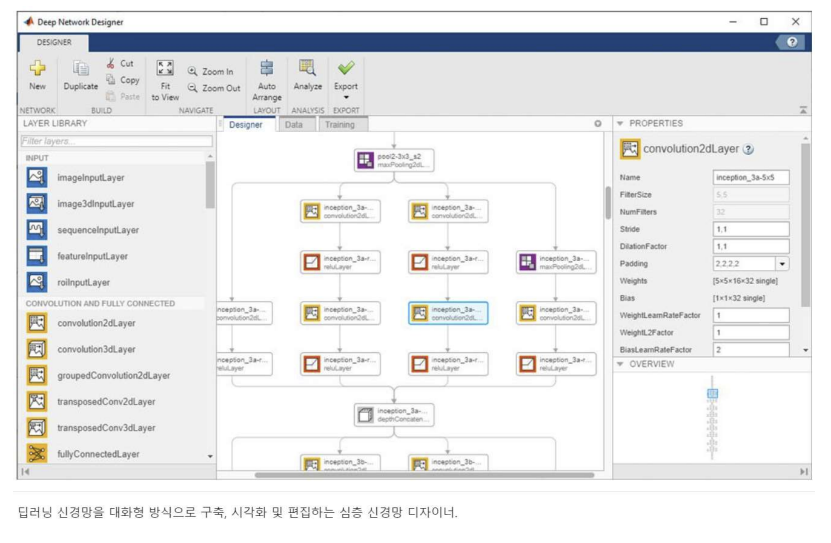Collapse the left panel via bottom arrow
This screenshot has width=831, height=543.
pos(25,471)
